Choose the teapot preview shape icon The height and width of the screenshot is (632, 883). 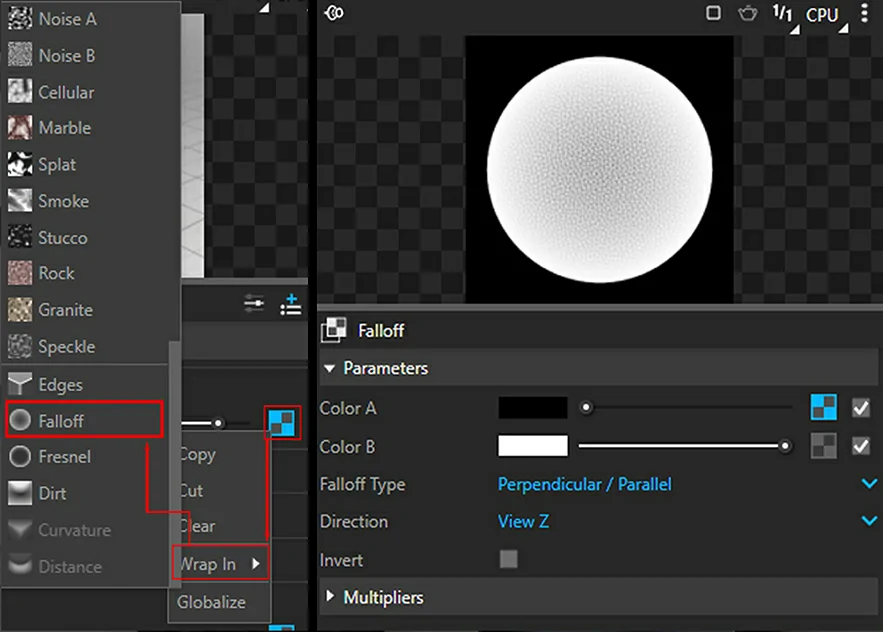[746, 14]
